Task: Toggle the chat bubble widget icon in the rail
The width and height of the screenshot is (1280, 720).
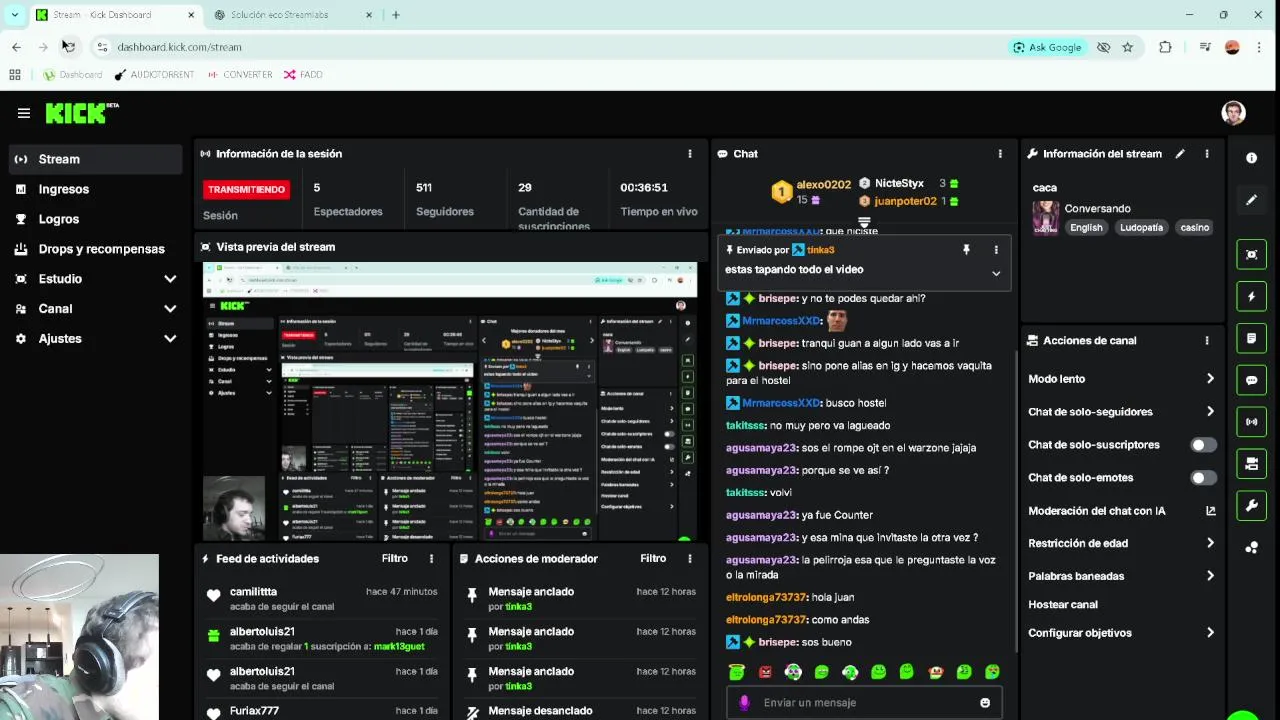Action: coord(1251,381)
